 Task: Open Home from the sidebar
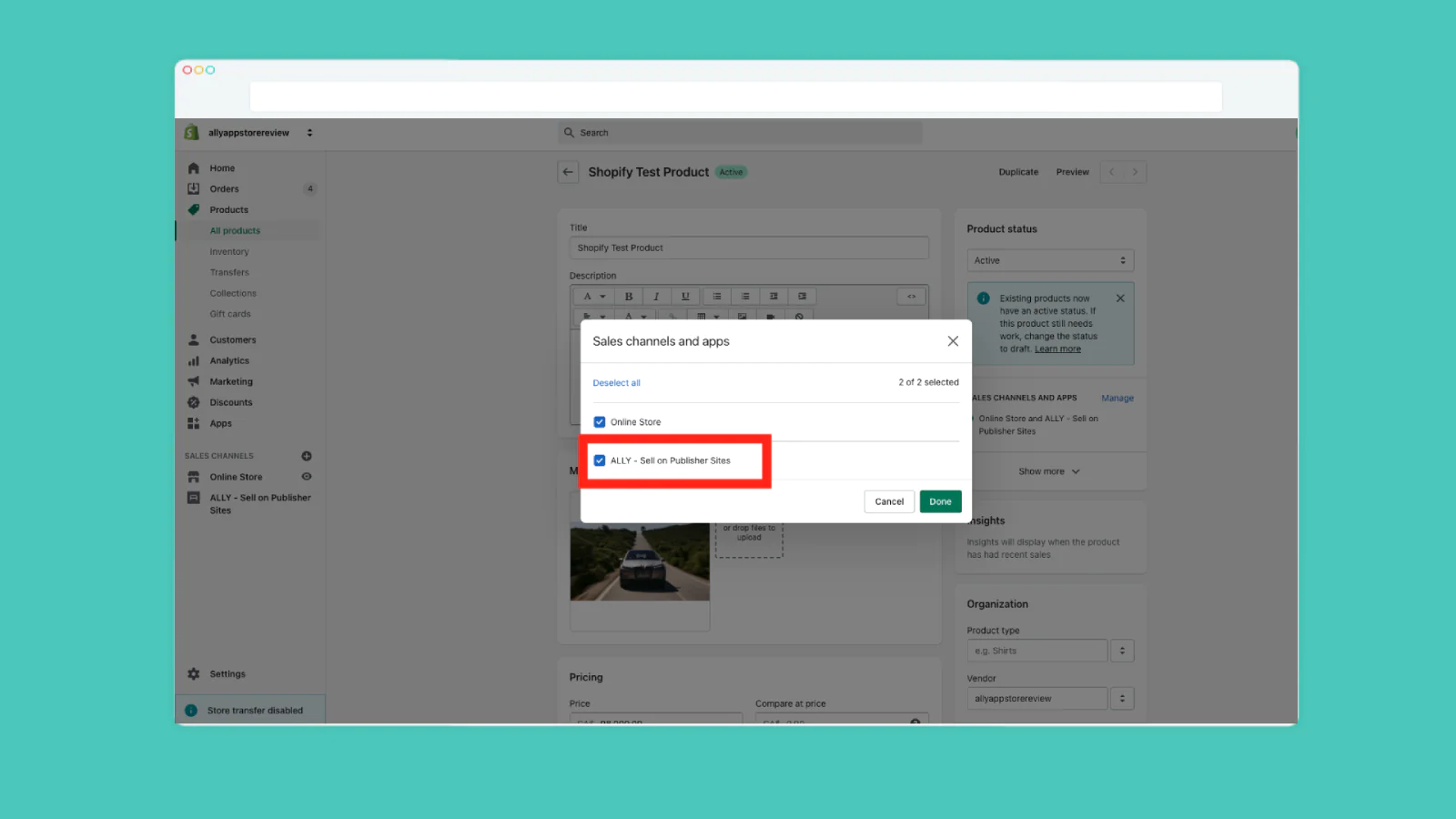pos(222,168)
